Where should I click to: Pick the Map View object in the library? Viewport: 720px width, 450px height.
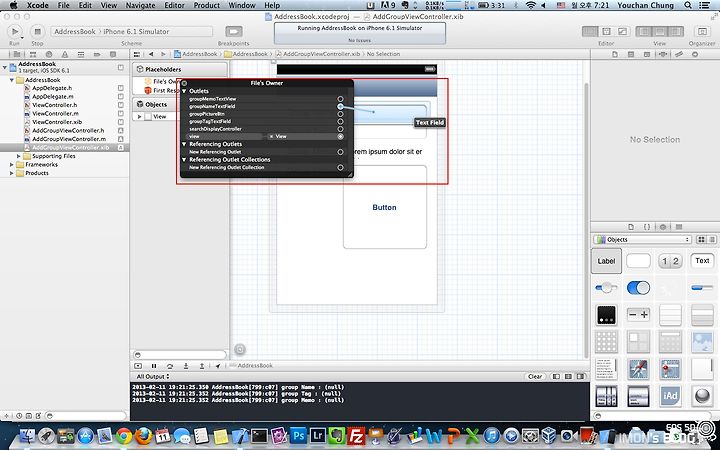click(x=670, y=369)
